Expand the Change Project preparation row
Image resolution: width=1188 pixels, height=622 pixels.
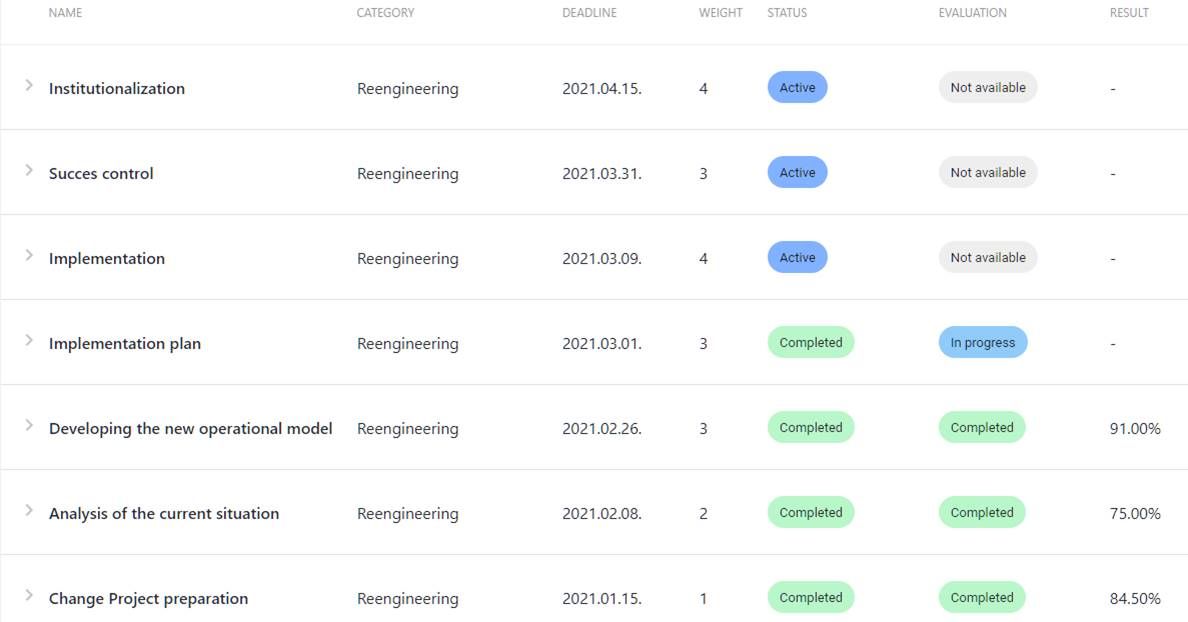[29, 596]
